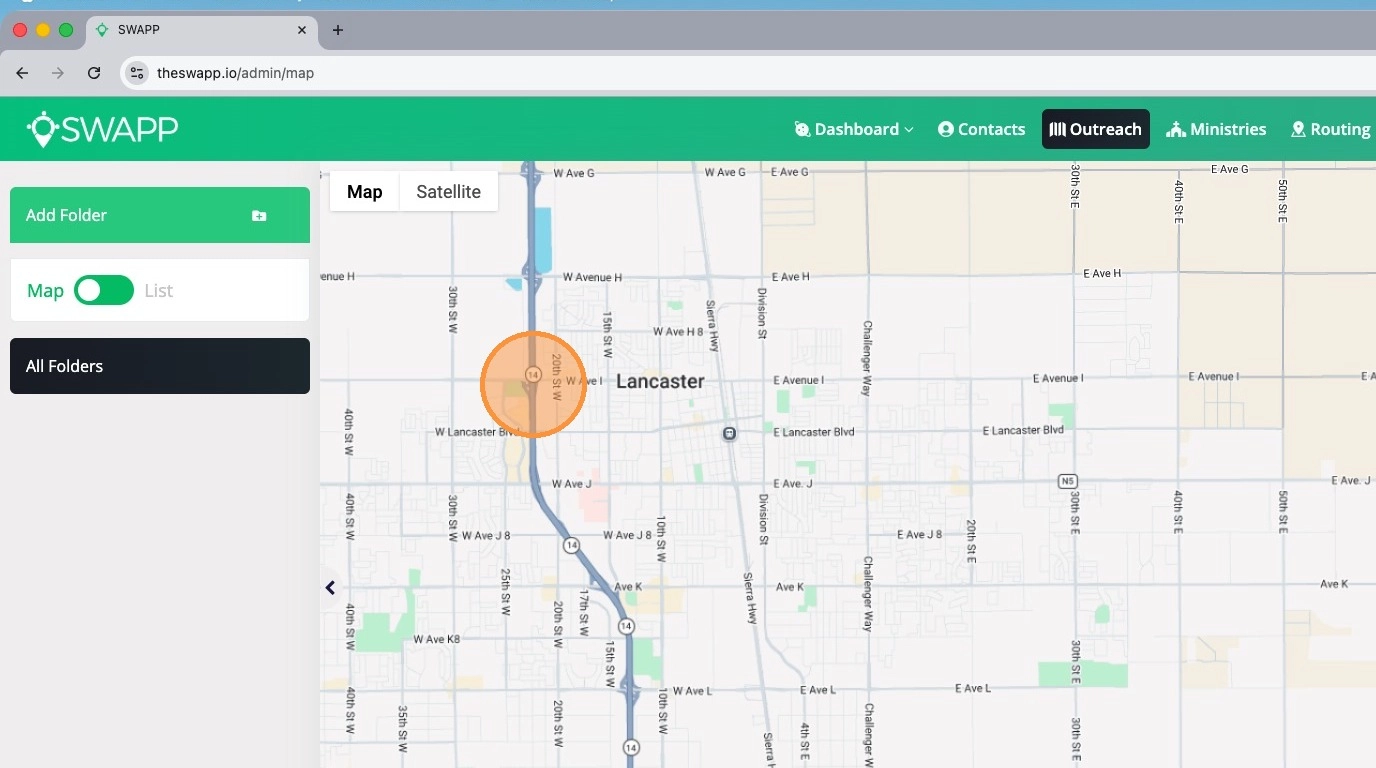
Task: Select the SWAPP browser tab
Action: tap(202, 30)
